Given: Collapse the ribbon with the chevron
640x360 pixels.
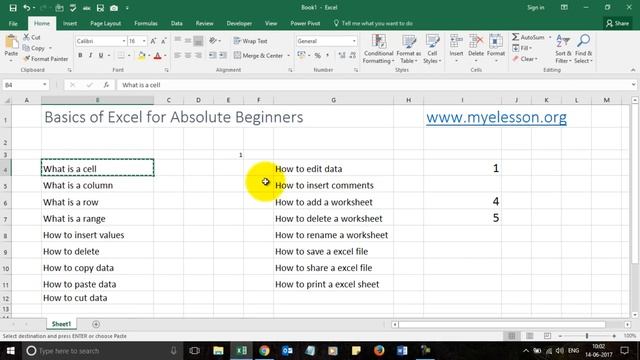Looking at the screenshot, I should point(633,70).
